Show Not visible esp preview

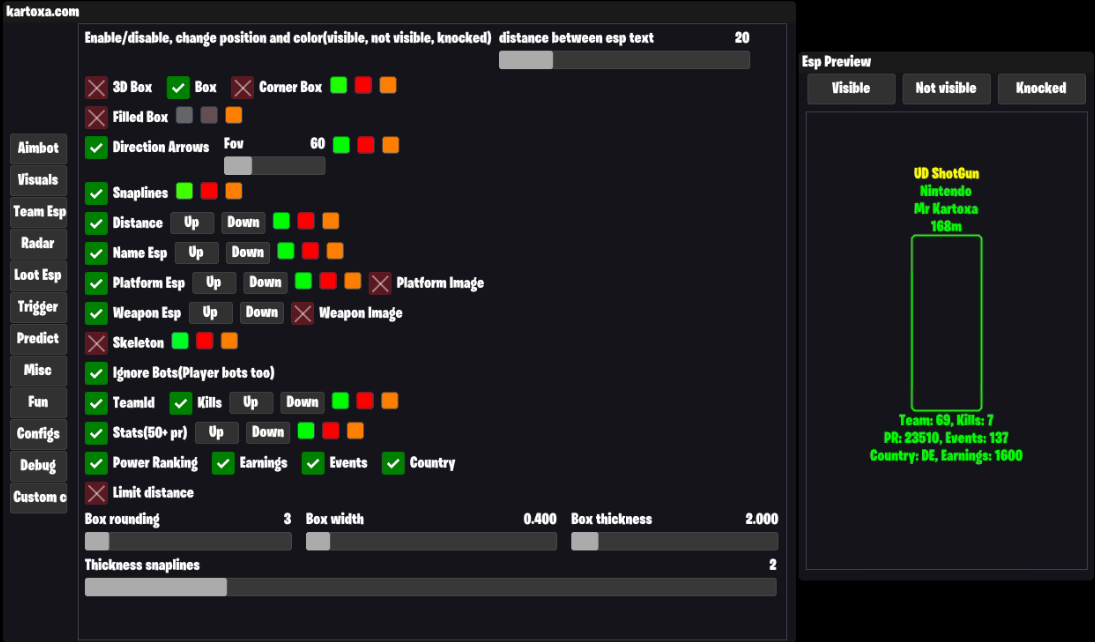pyautogui.click(x=946, y=88)
